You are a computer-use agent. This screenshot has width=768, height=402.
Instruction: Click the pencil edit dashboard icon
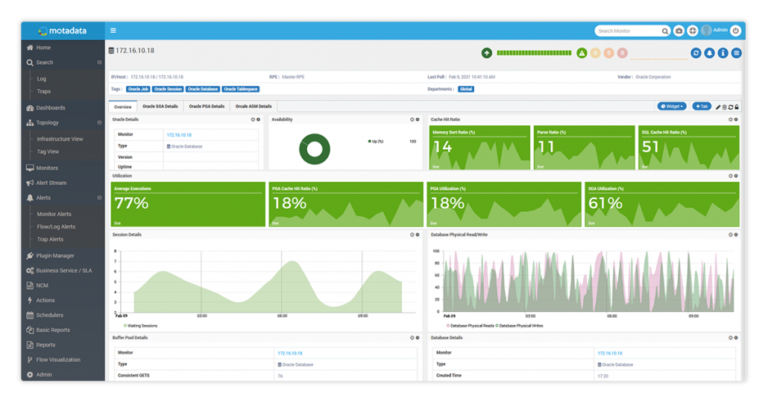pyautogui.click(x=718, y=107)
